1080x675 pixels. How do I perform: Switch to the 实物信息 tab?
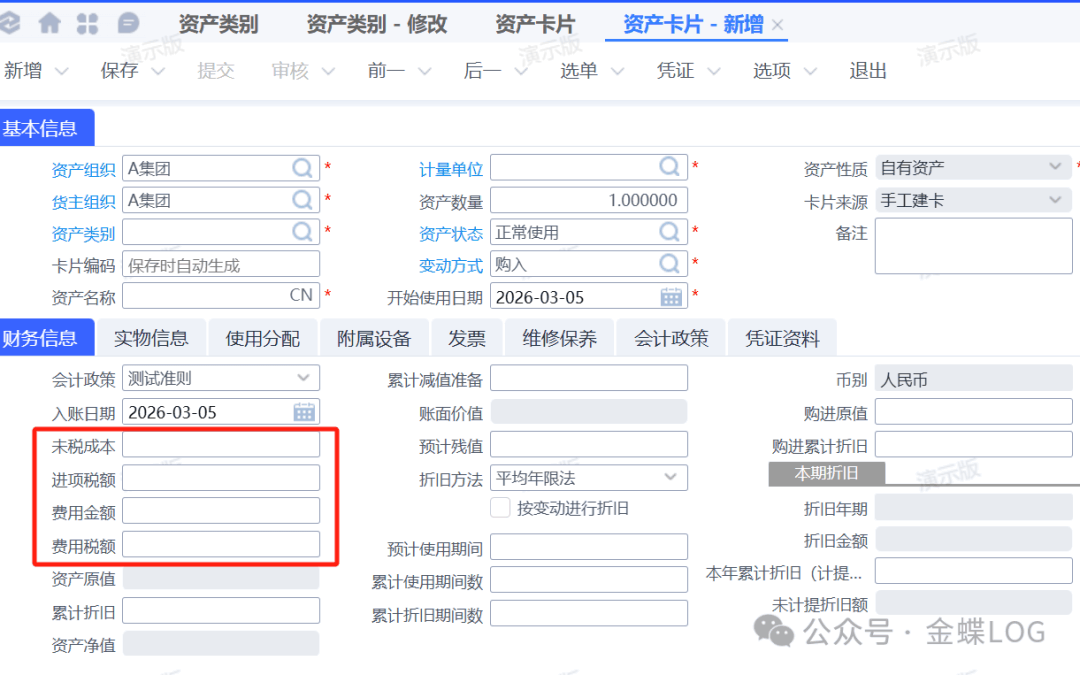click(x=151, y=338)
